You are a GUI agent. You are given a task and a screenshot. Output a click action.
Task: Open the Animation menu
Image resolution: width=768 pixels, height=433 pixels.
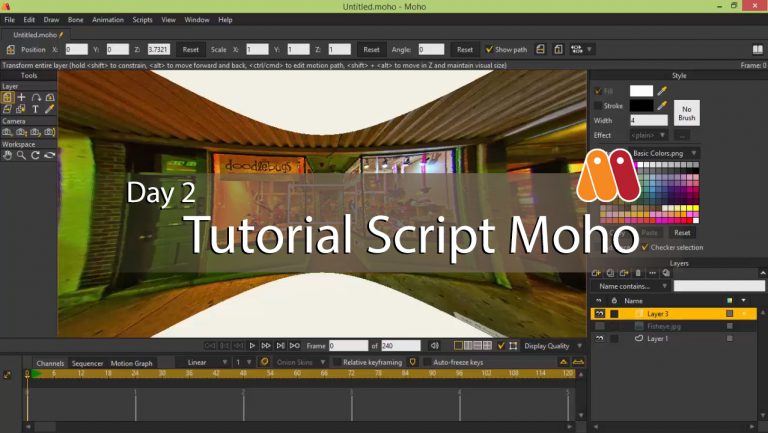107,19
